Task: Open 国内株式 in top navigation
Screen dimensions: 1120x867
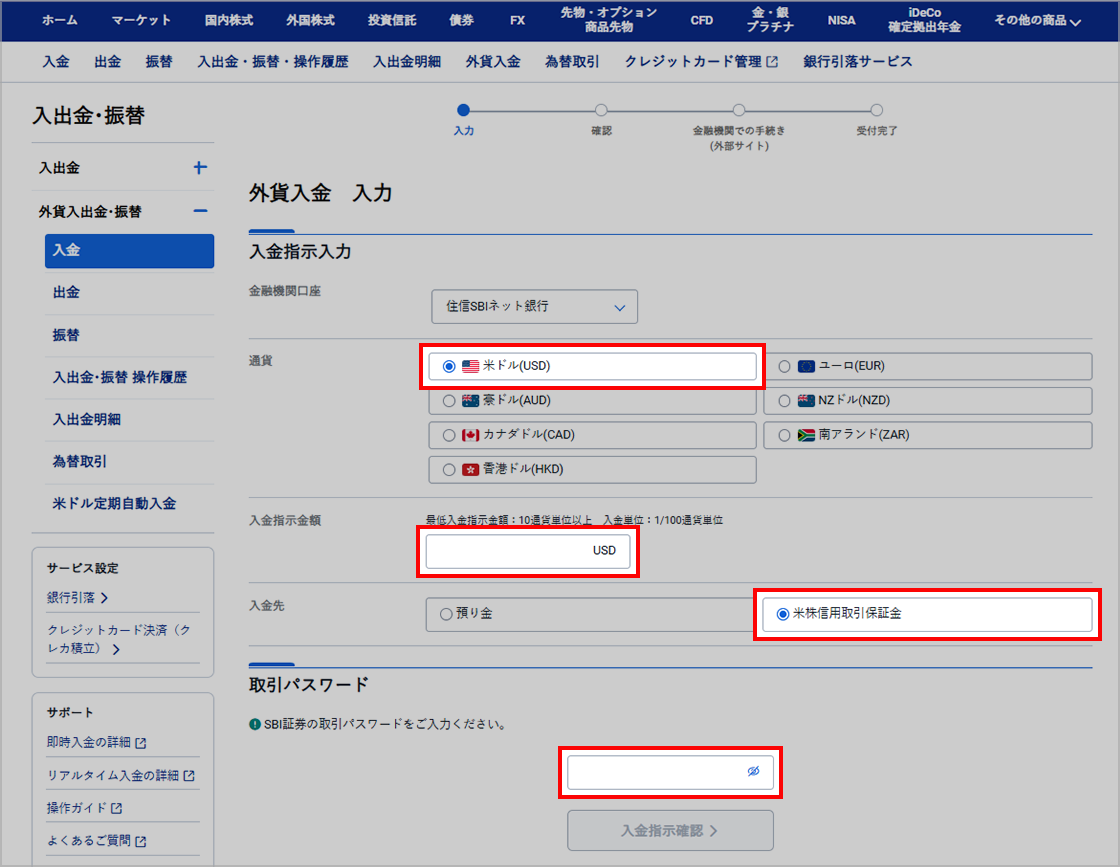Action: pyautogui.click(x=229, y=20)
